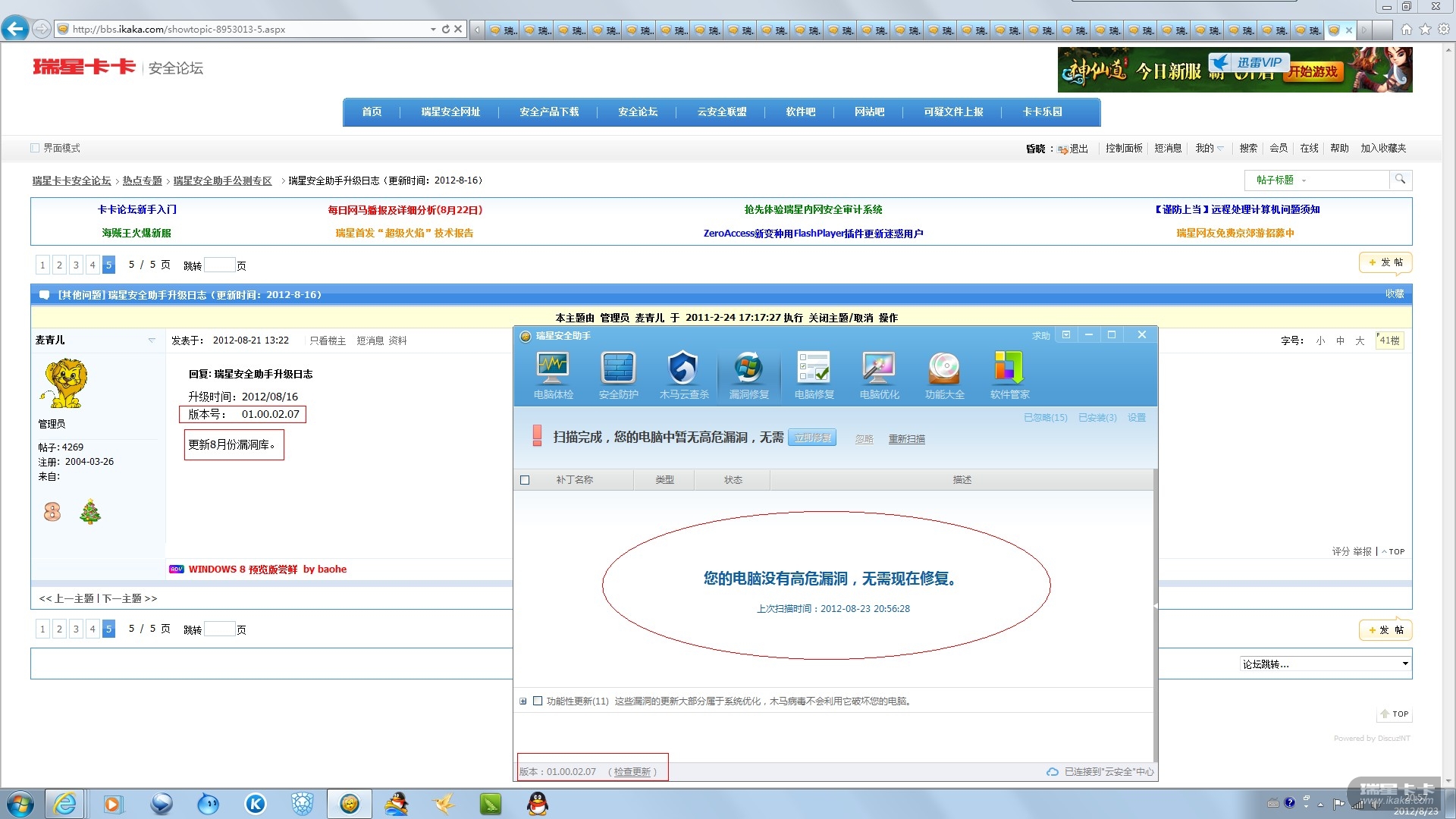
Task: Click the page jump number input field
Action: coord(219,265)
